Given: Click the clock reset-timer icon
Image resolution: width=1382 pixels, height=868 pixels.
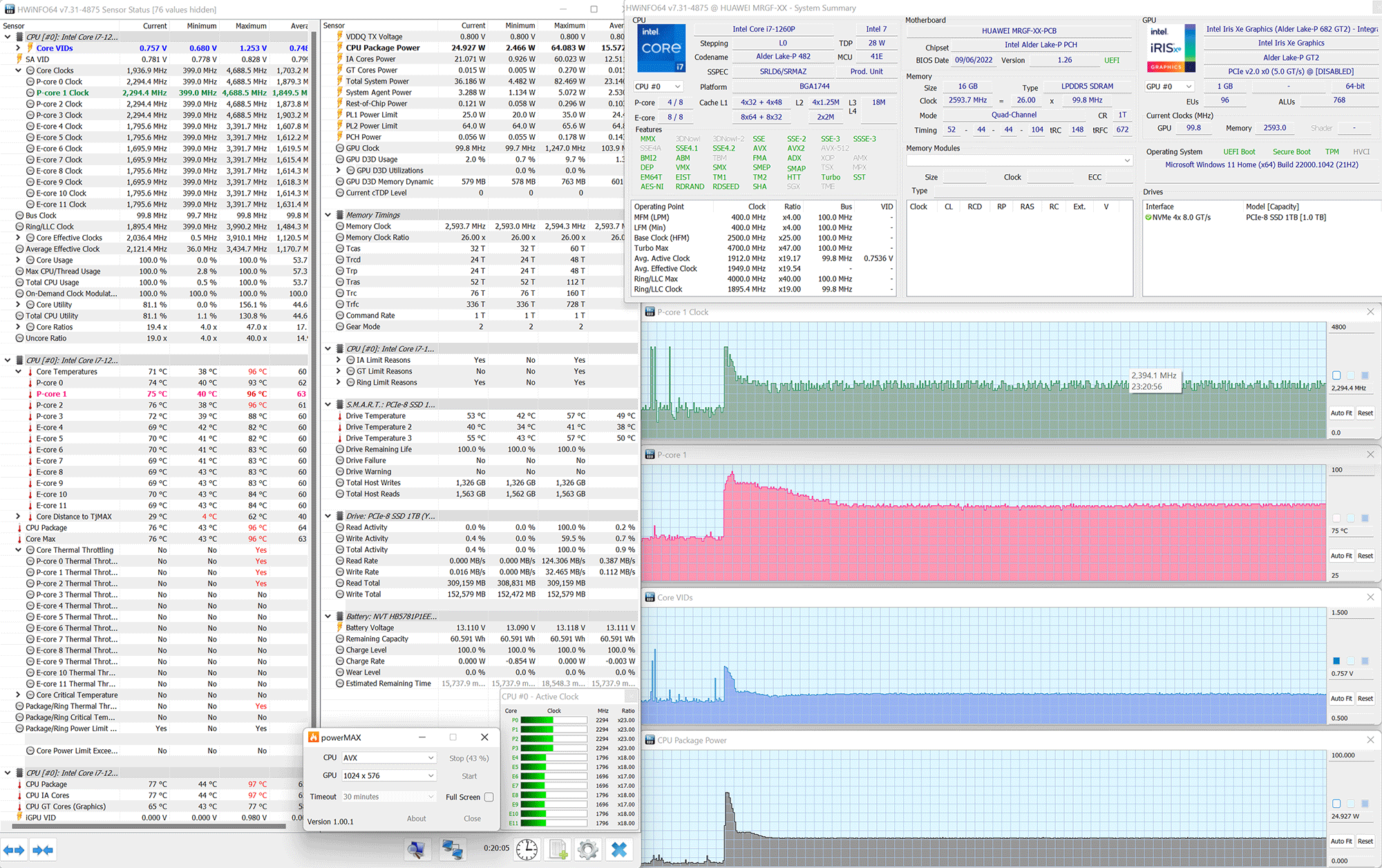Looking at the screenshot, I should click(527, 849).
